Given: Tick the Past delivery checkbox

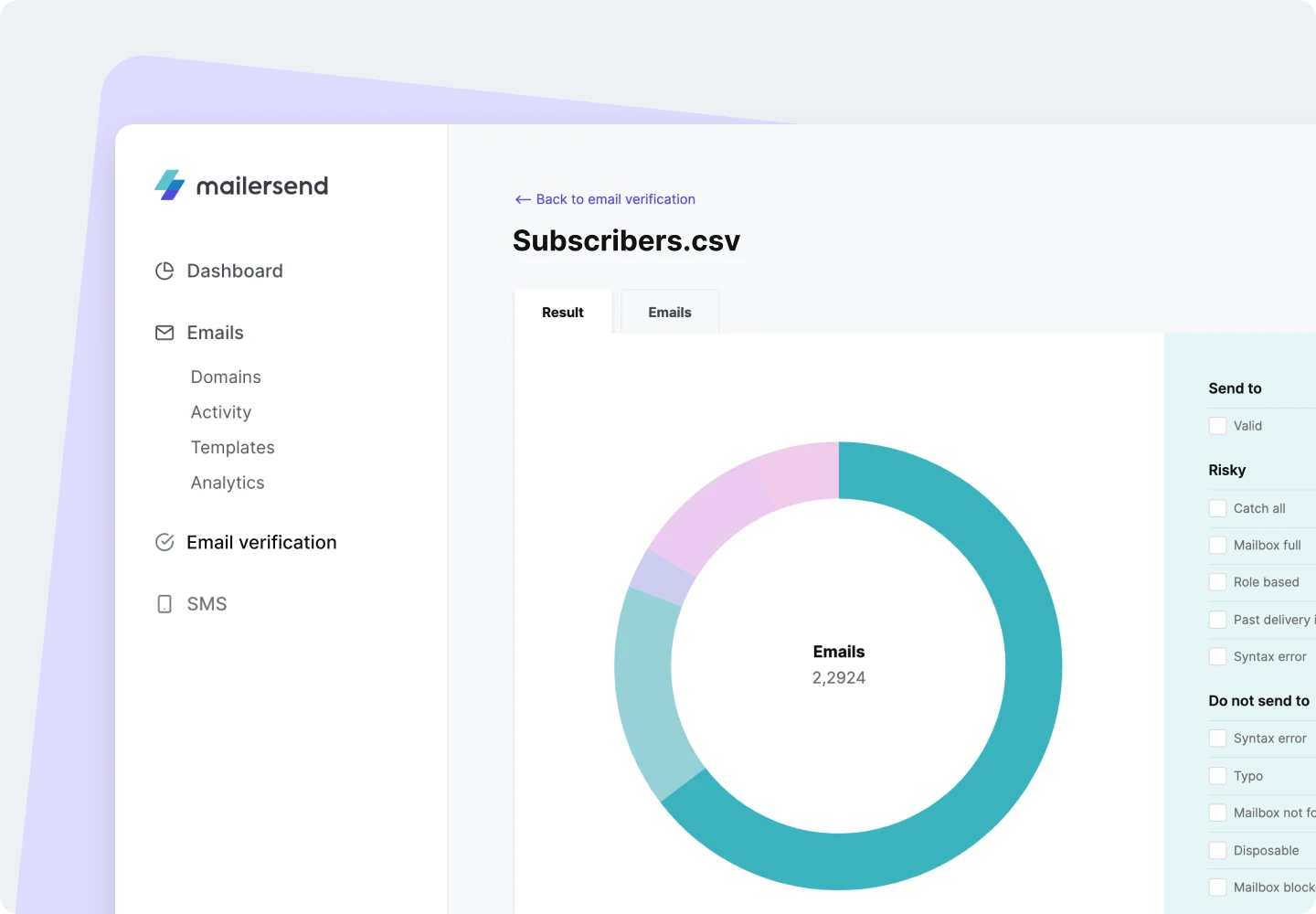Looking at the screenshot, I should [x=1217, y=620].
